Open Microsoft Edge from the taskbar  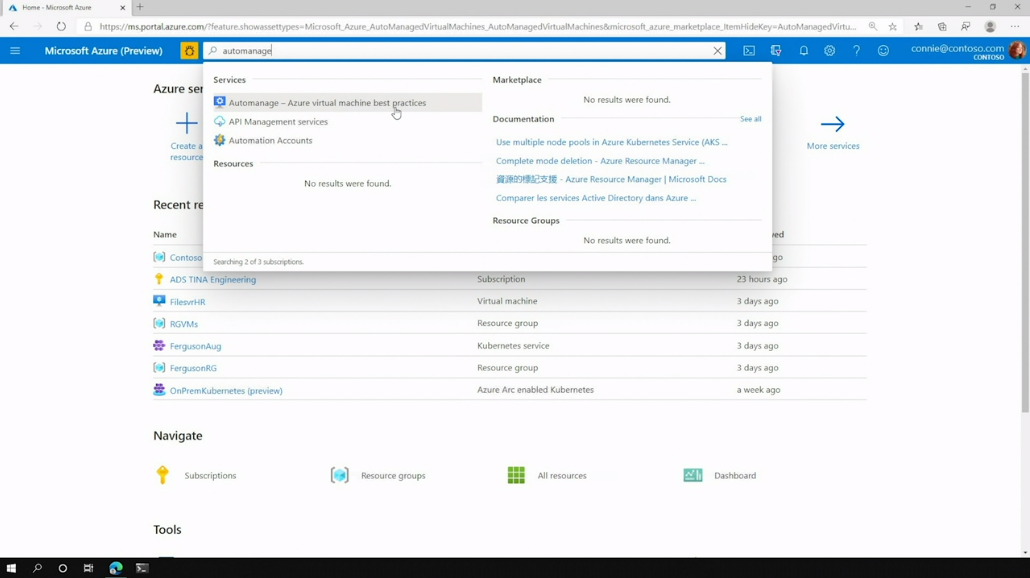click(115, 568)
